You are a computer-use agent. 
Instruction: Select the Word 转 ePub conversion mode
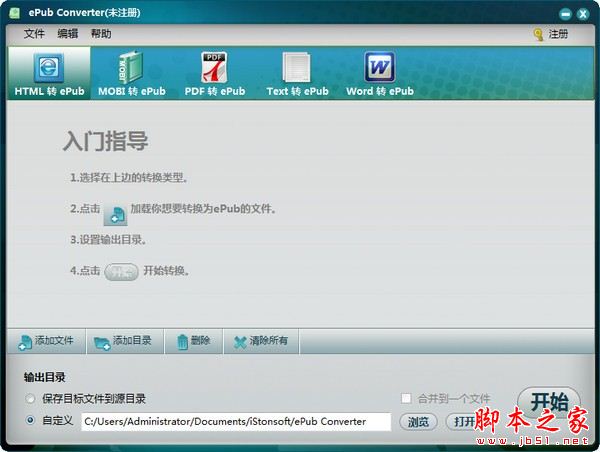pos(380,73)
